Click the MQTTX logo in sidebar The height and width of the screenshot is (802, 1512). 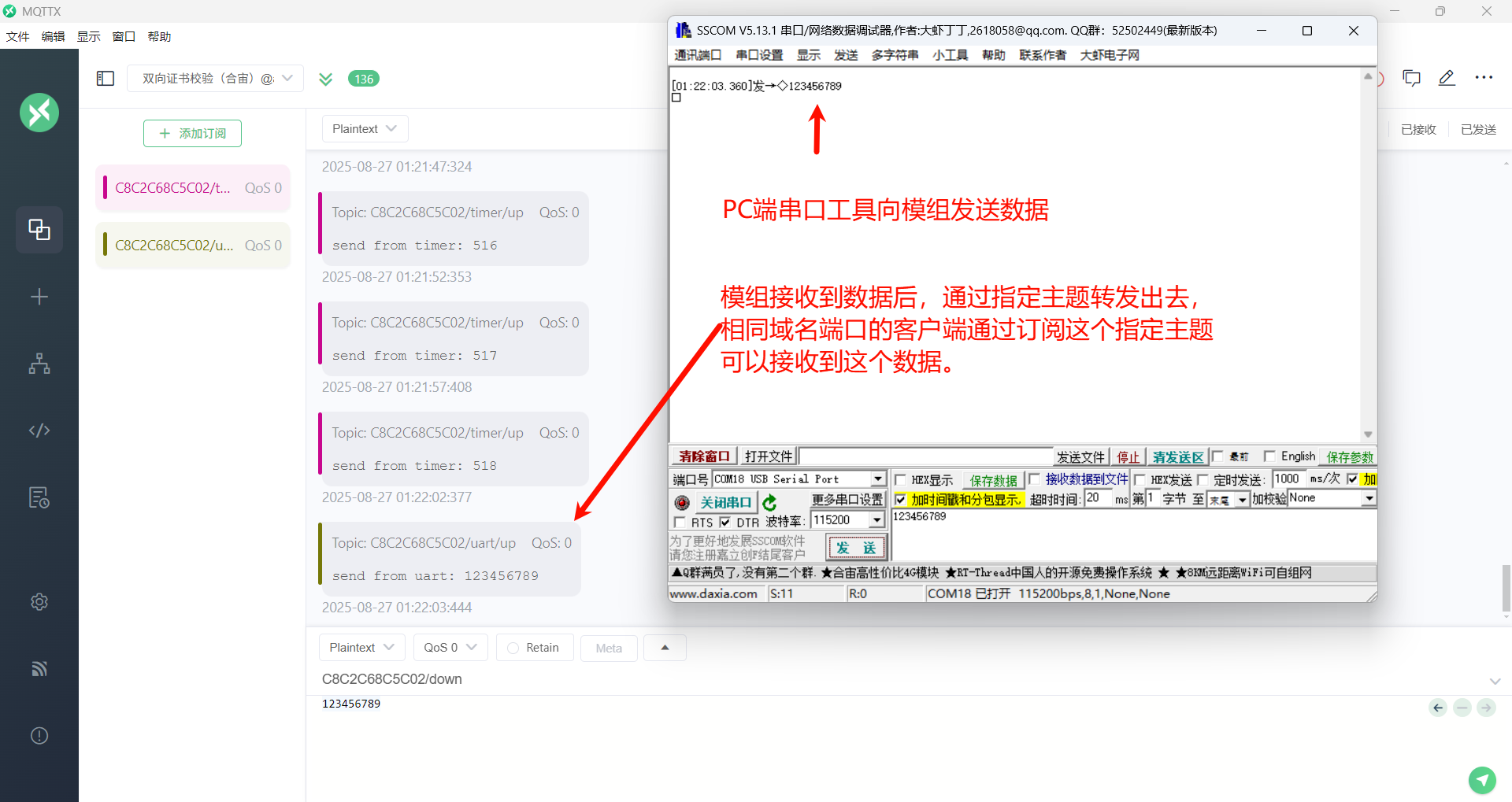pyautogui.click(x=39, y=113)
